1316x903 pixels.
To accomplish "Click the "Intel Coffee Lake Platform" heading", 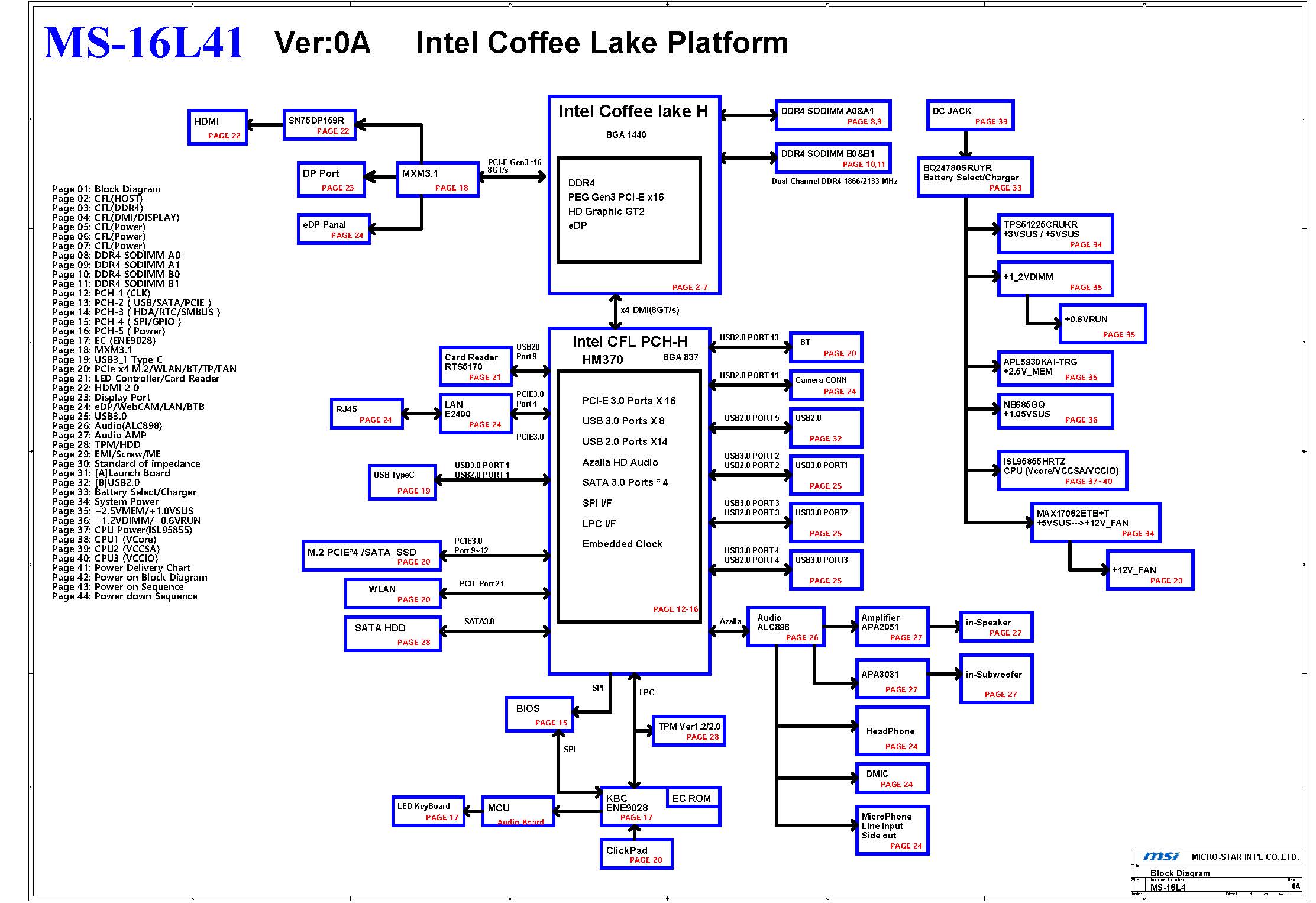I will [602, 43].
